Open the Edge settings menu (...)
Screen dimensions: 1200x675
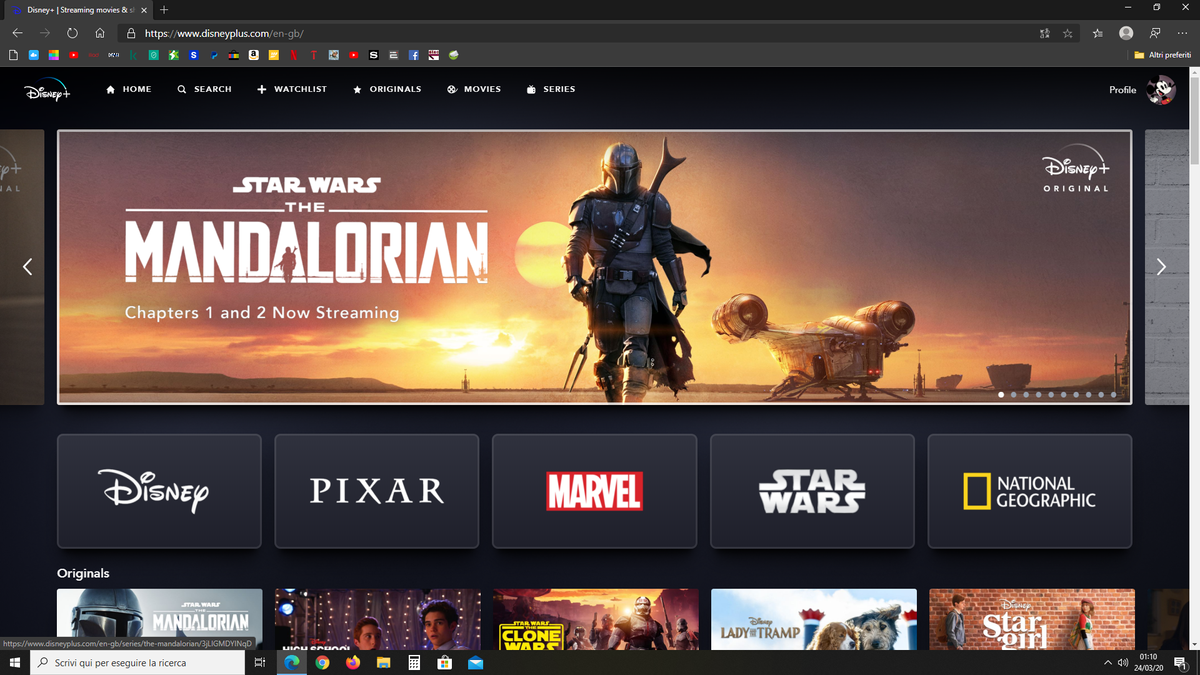pyautogui.click(x=1181, y=33)
